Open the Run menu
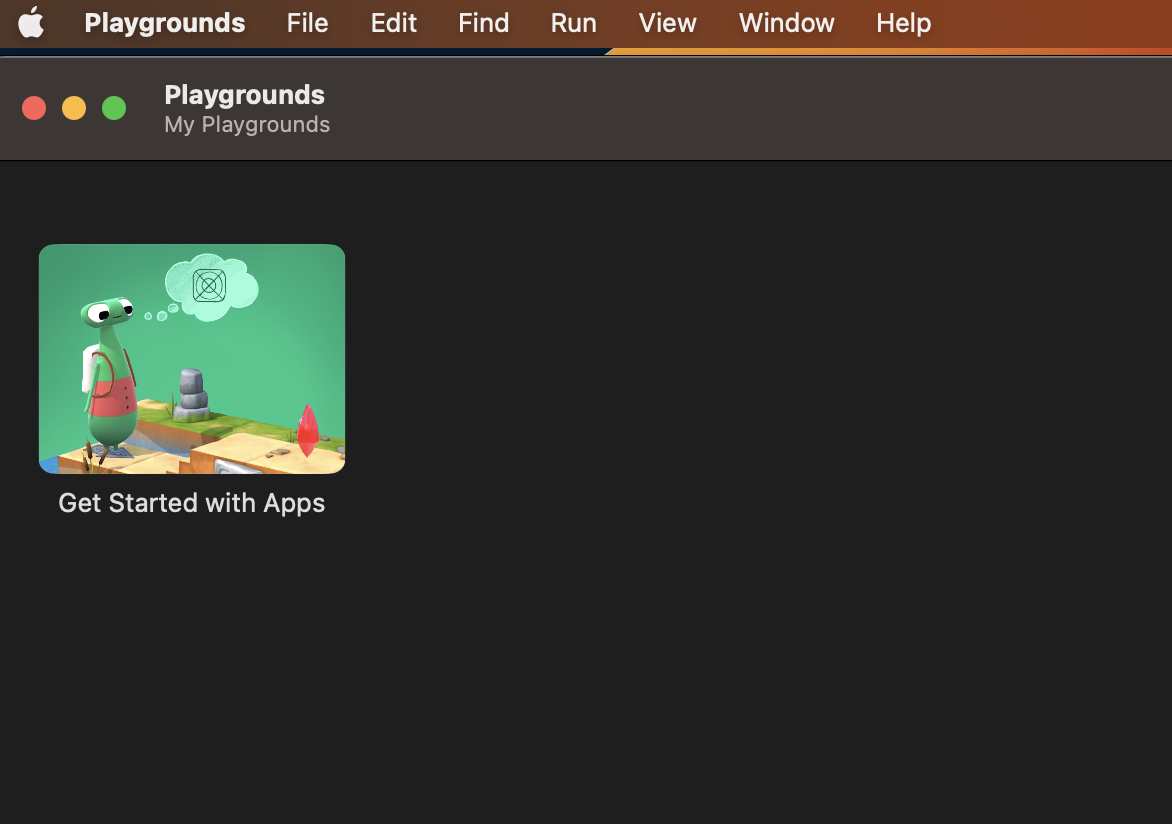 click(573, 22)
